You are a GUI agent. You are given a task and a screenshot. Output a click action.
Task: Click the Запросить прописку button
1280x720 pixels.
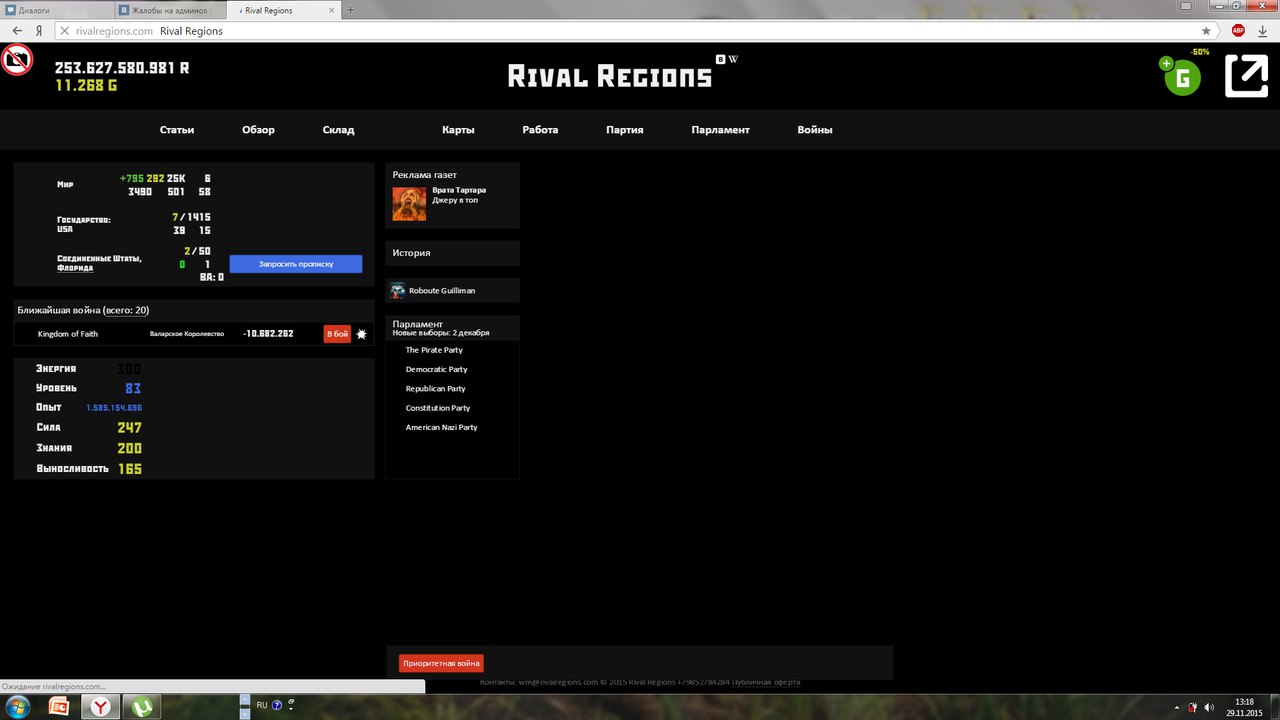(x=296, y=264)
